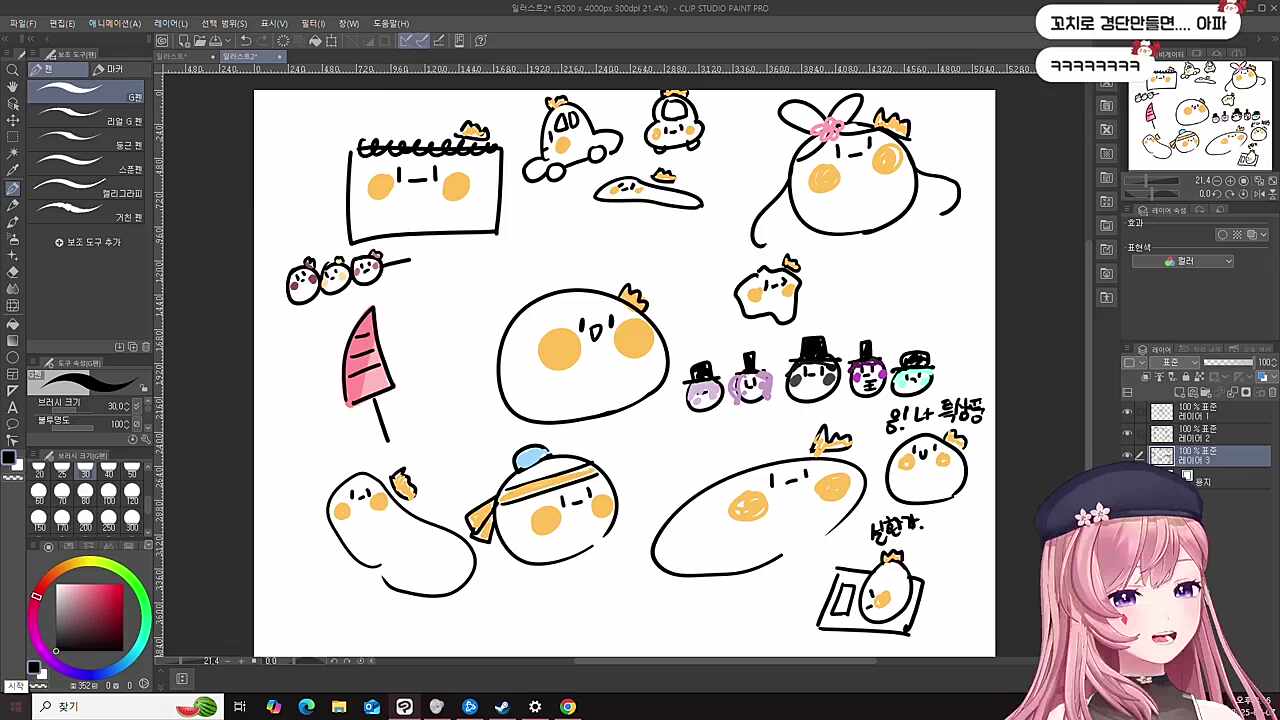Click the Open file folder icon

point(200,41)
